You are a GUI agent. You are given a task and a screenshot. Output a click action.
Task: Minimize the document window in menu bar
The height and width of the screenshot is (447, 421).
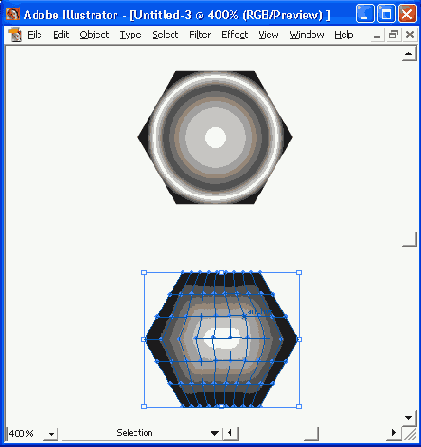tap(377, 35)
